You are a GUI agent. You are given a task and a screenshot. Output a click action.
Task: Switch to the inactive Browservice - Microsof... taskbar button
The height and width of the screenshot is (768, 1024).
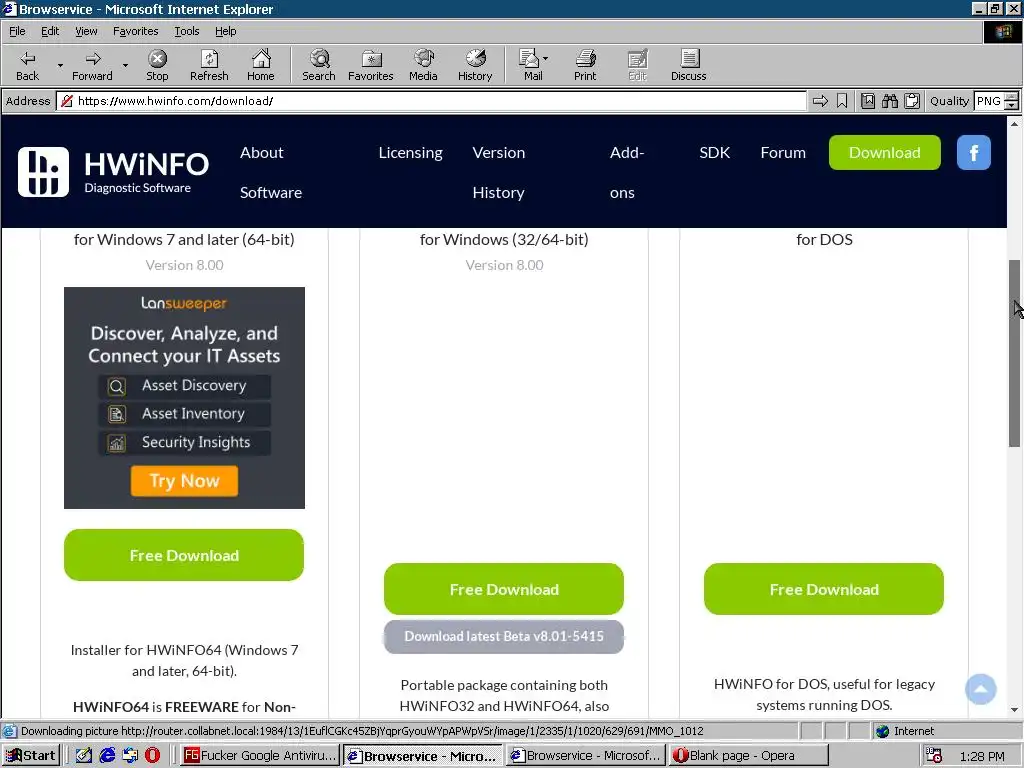(586, 756)
